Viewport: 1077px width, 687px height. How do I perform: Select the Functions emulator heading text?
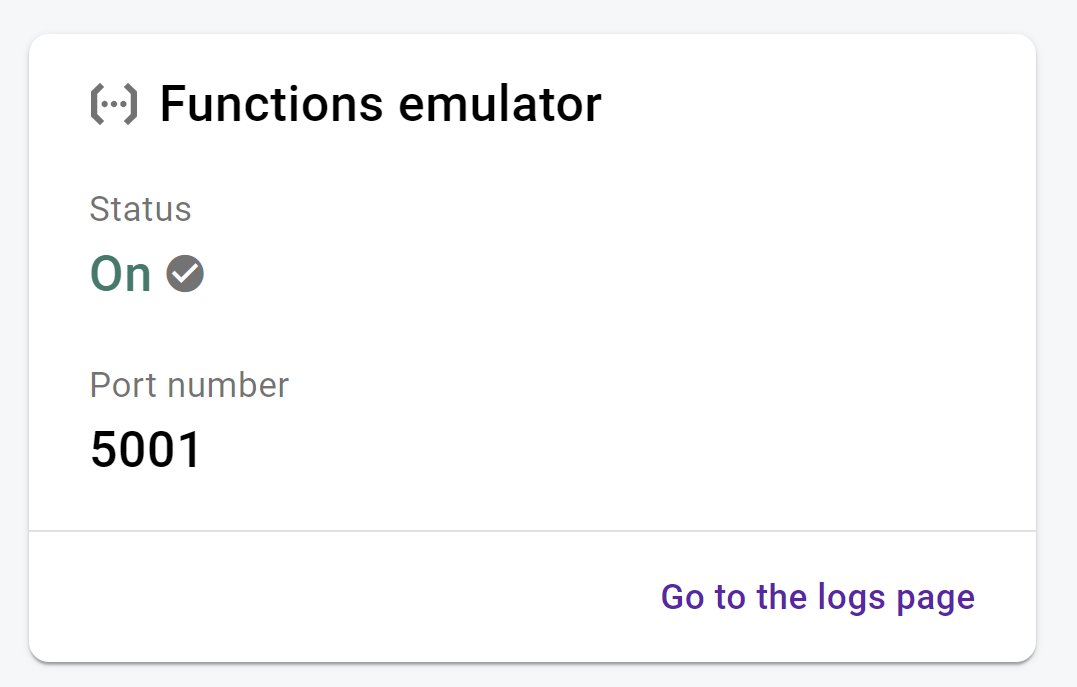click(381, 104)
